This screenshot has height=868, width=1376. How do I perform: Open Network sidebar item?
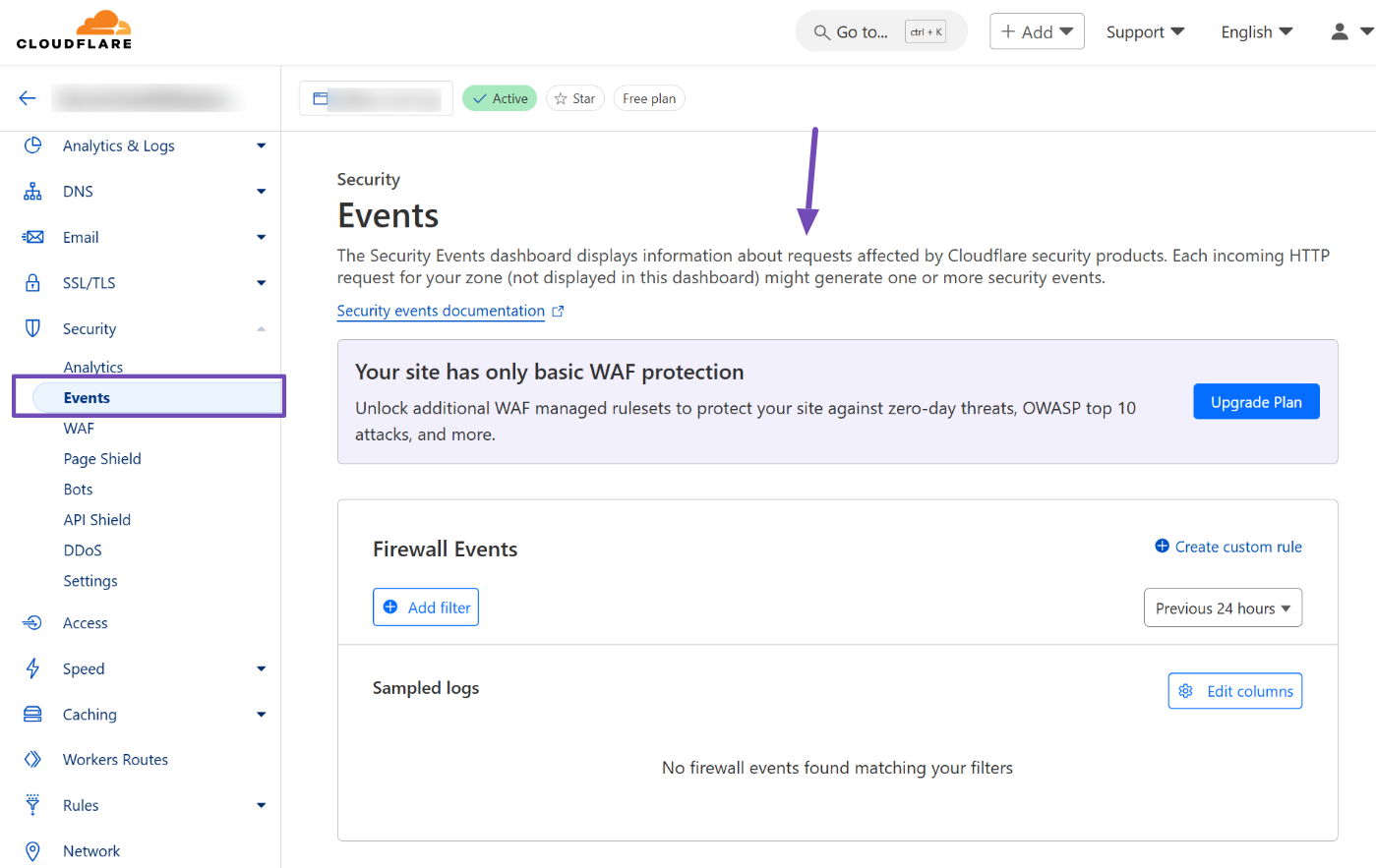click(91, 851)
